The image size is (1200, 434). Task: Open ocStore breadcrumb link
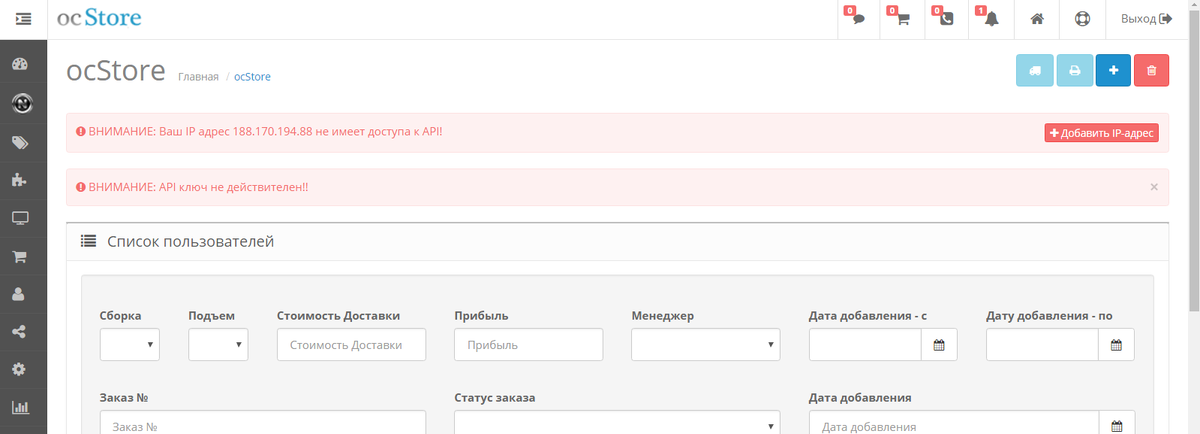(x=252, y=77)
